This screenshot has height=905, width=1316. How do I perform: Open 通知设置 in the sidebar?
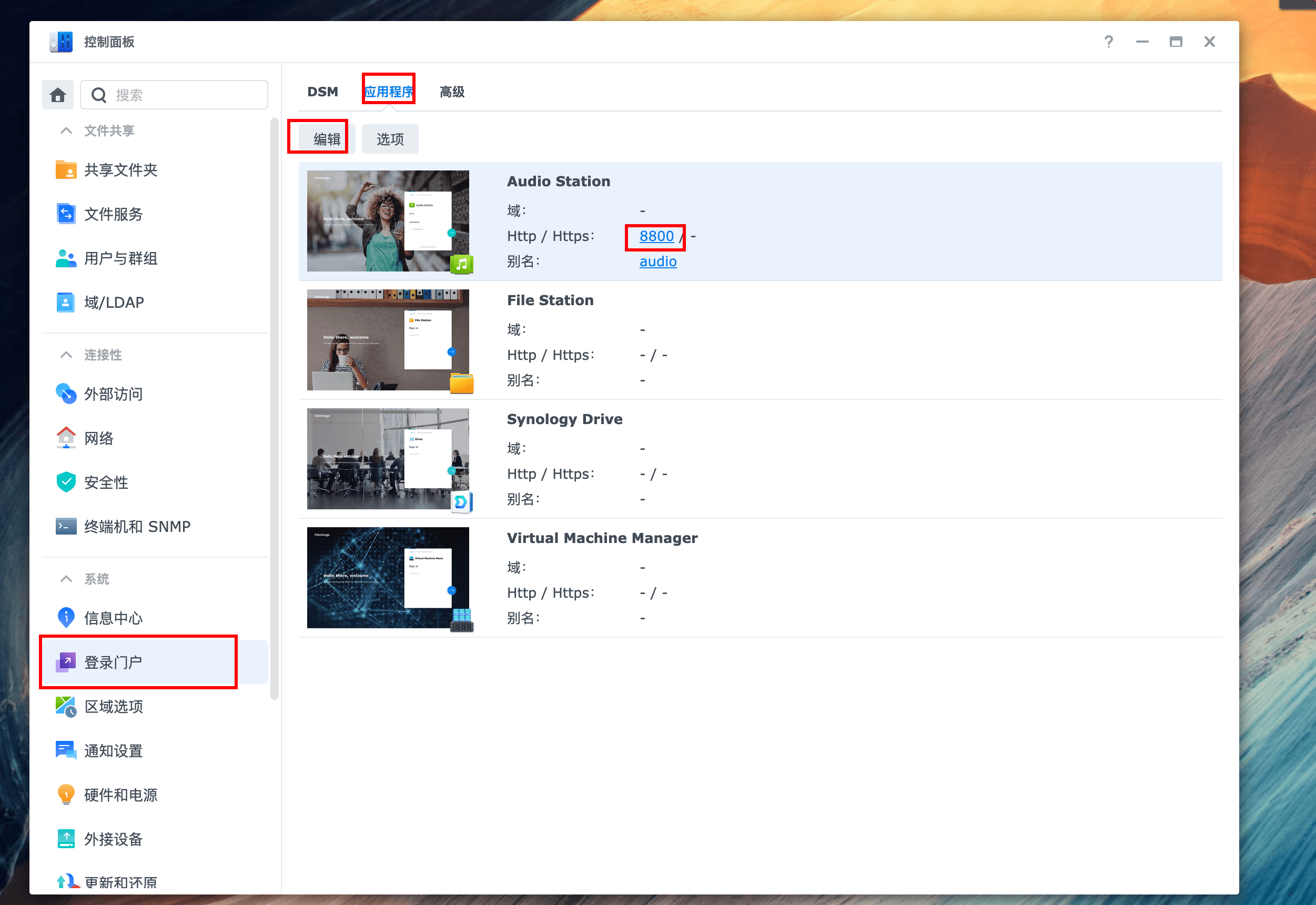[x=155, y=750]
